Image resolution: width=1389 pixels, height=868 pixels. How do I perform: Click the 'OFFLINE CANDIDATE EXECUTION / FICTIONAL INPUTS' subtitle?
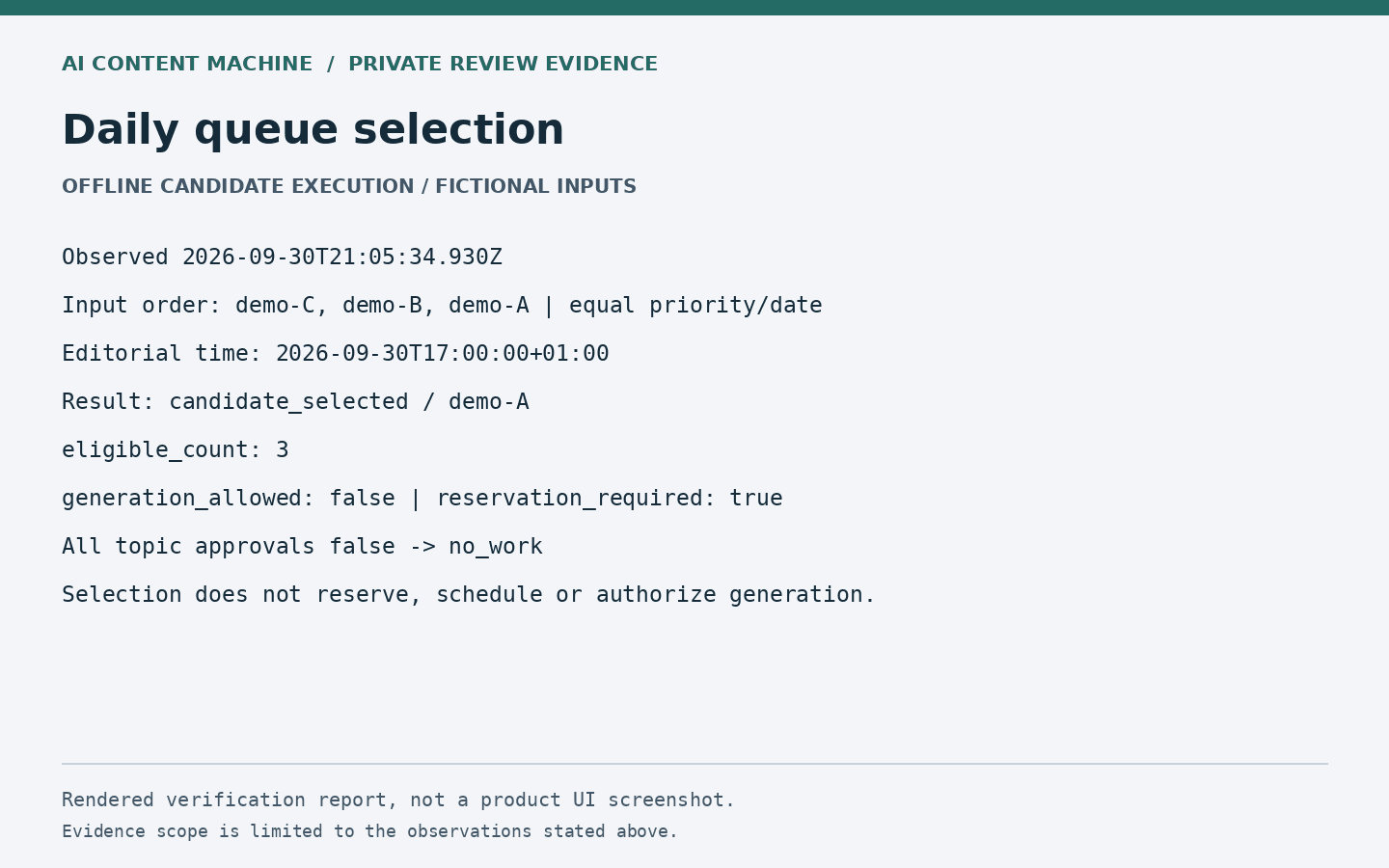(349, 187)
